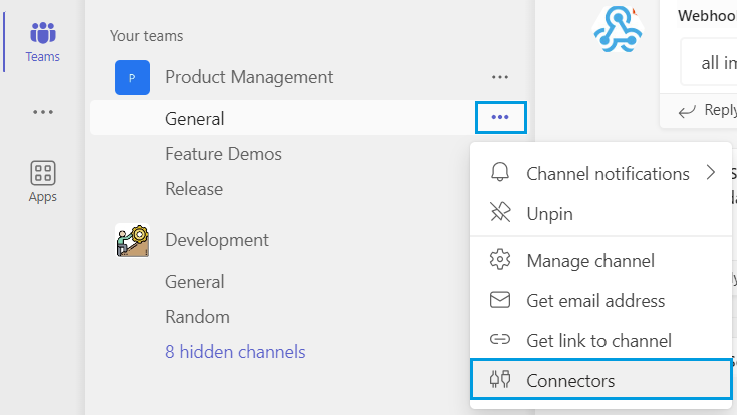
Task: Select the Development team name
Action: click(x=217, y=240)
